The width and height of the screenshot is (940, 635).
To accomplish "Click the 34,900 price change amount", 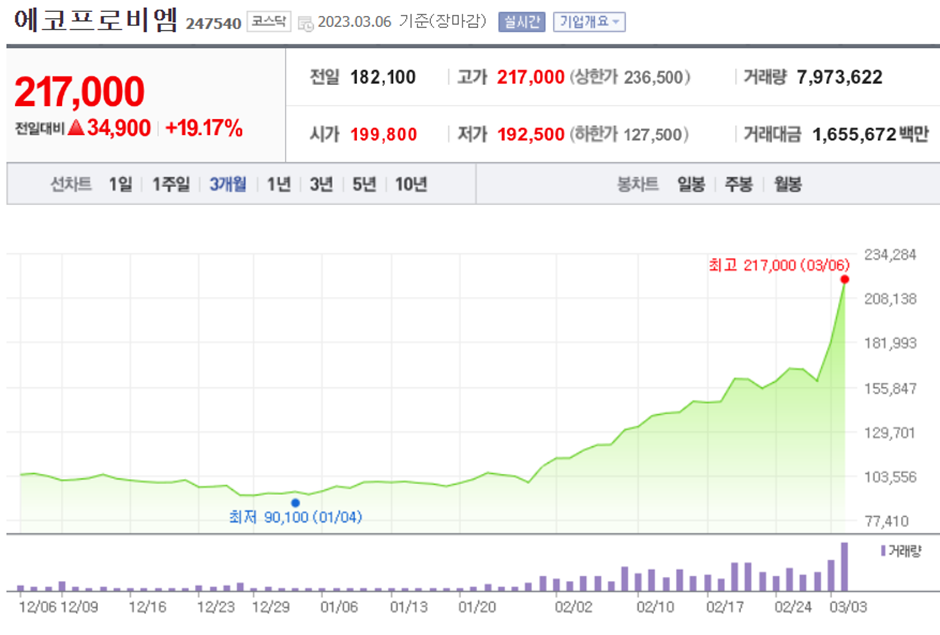I will [119, 128].
